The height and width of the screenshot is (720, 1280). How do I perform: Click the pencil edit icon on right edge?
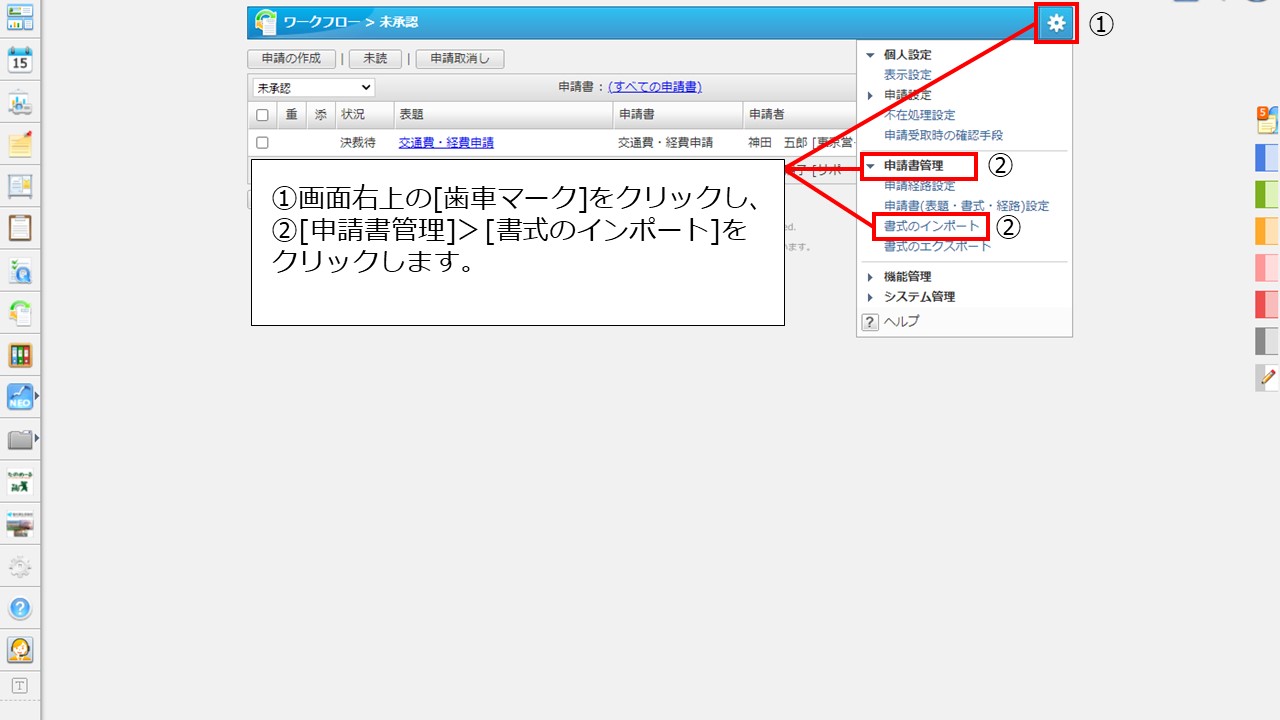1268,377
